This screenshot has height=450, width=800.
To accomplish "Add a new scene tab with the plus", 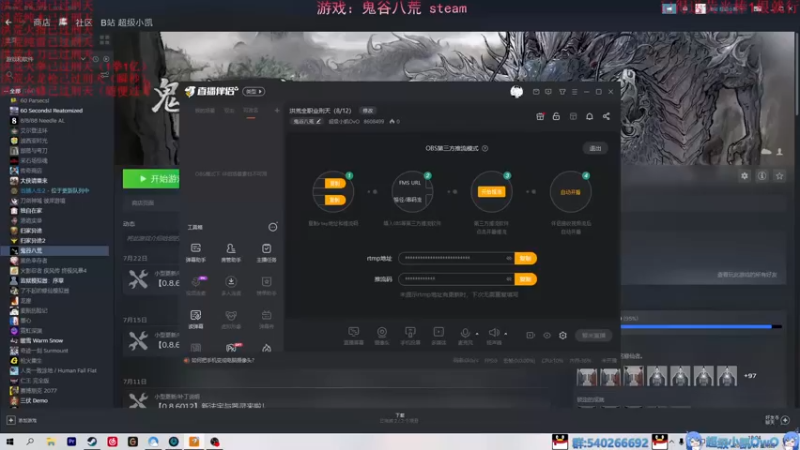I will (x=277, y=110).
